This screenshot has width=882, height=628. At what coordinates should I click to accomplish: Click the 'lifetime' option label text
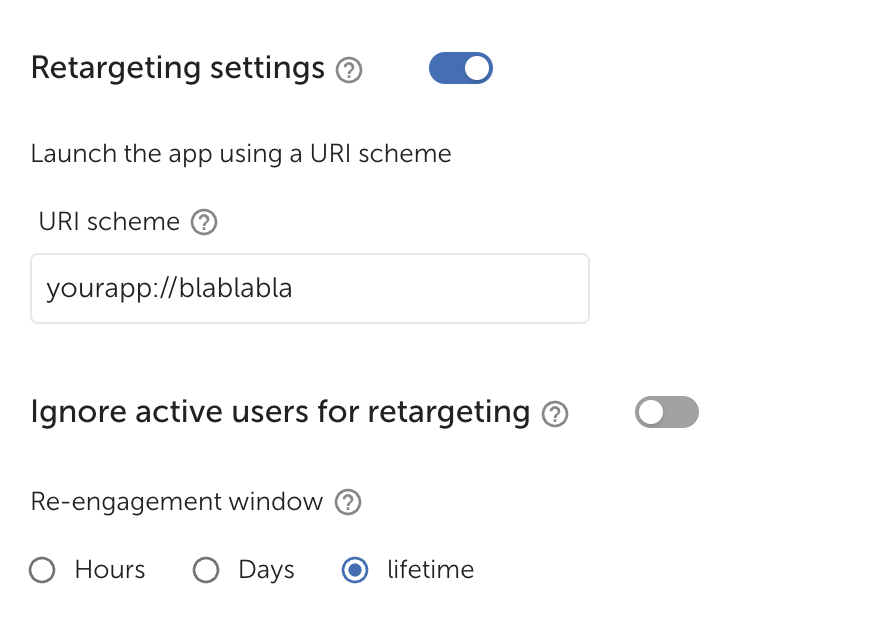pos(430,570)
